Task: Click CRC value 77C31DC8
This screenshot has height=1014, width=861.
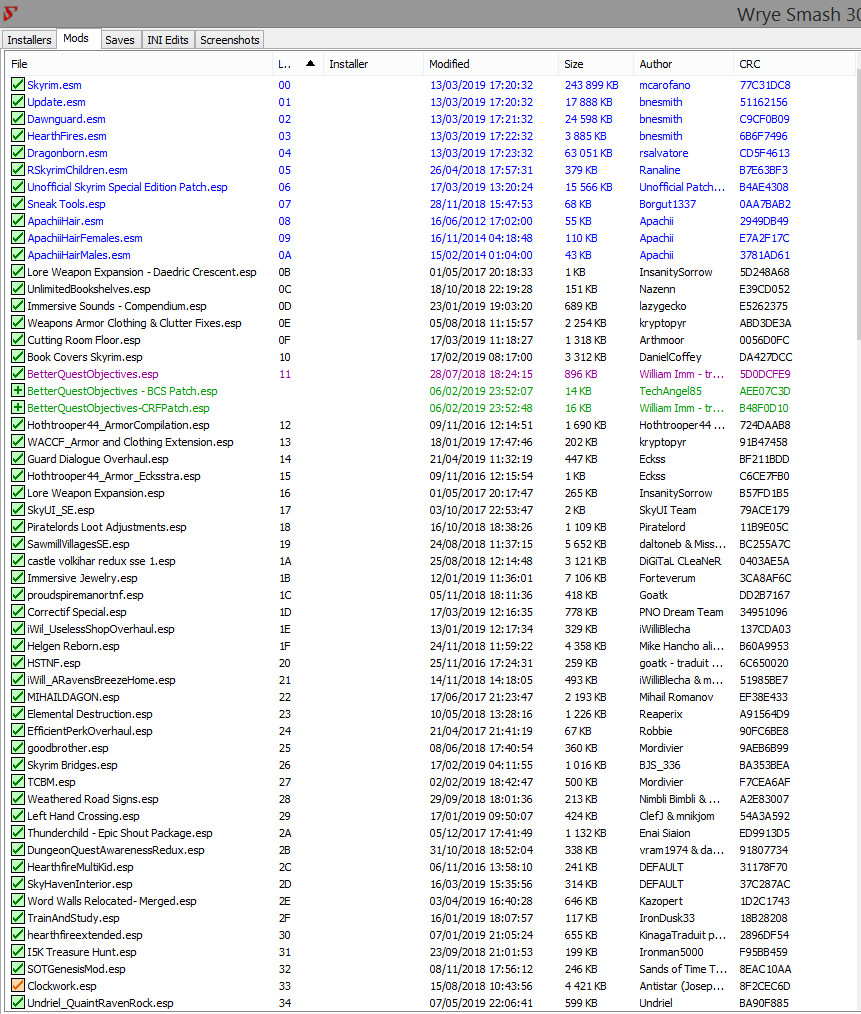Action: click(765, 85)
